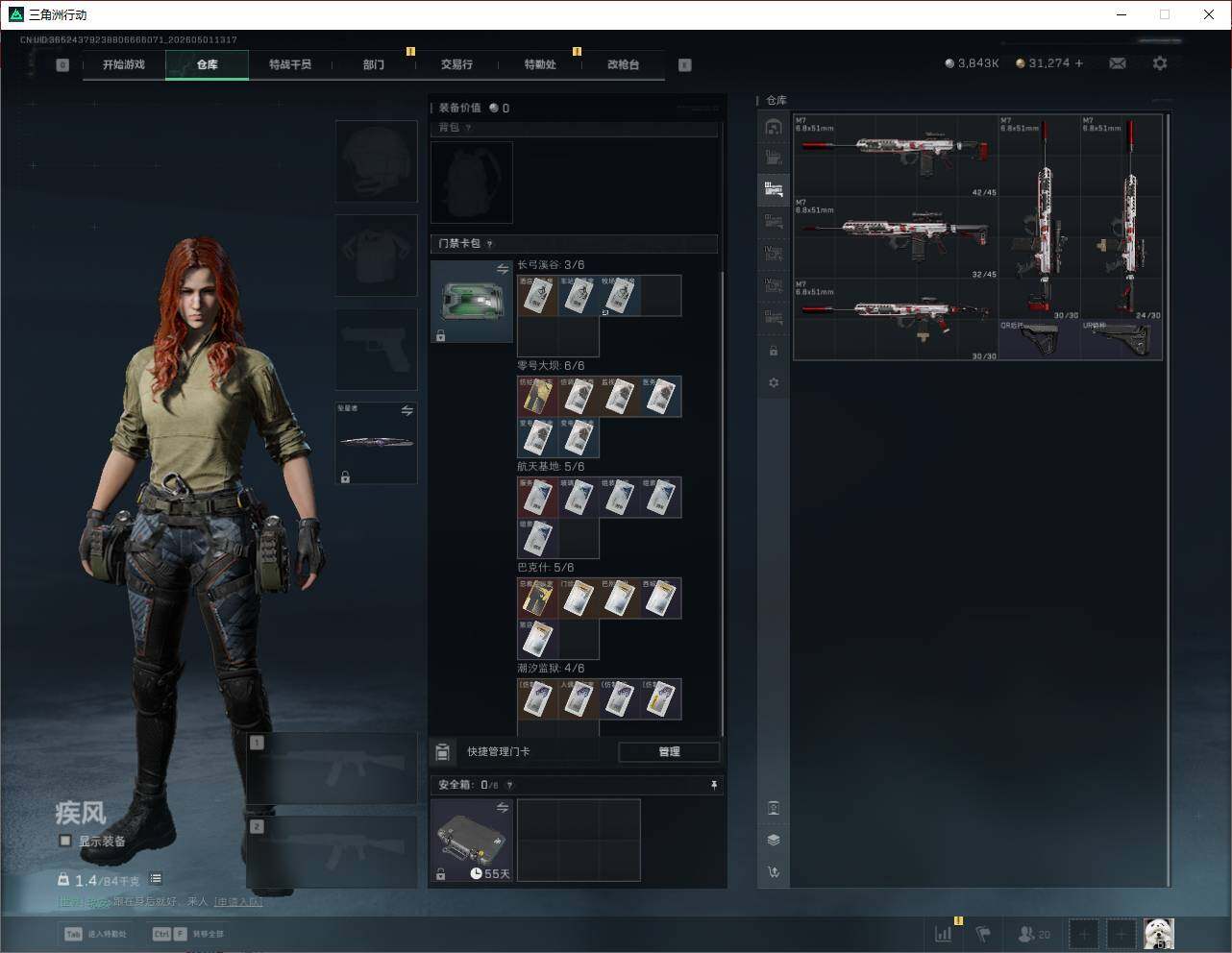Select the second warehouse sidebar category
The width and height of the screenshot is (1232, 953).
point(774,158)
